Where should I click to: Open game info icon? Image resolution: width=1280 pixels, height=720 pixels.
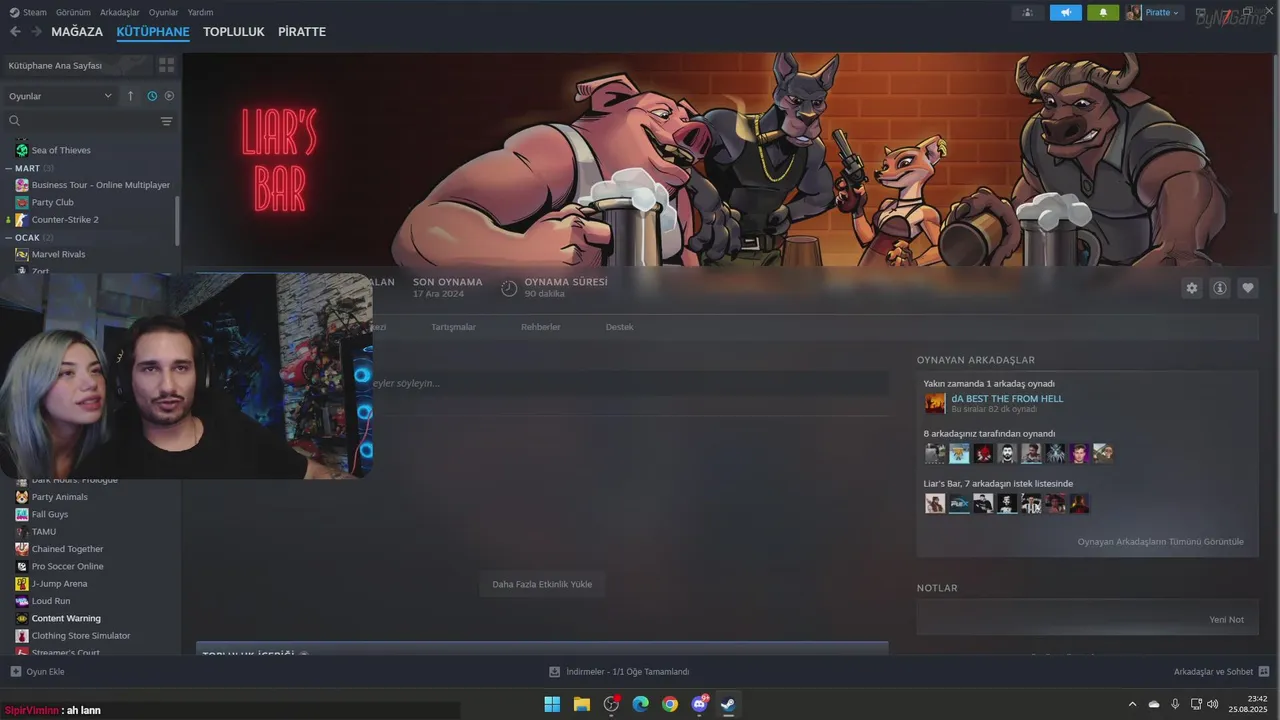click(1220, 288)
